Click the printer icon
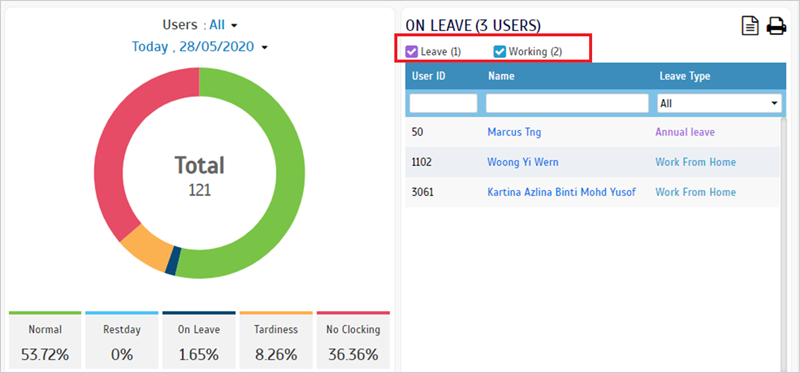The width and height of the screenshot is (800, 373). tap(776, 26)
